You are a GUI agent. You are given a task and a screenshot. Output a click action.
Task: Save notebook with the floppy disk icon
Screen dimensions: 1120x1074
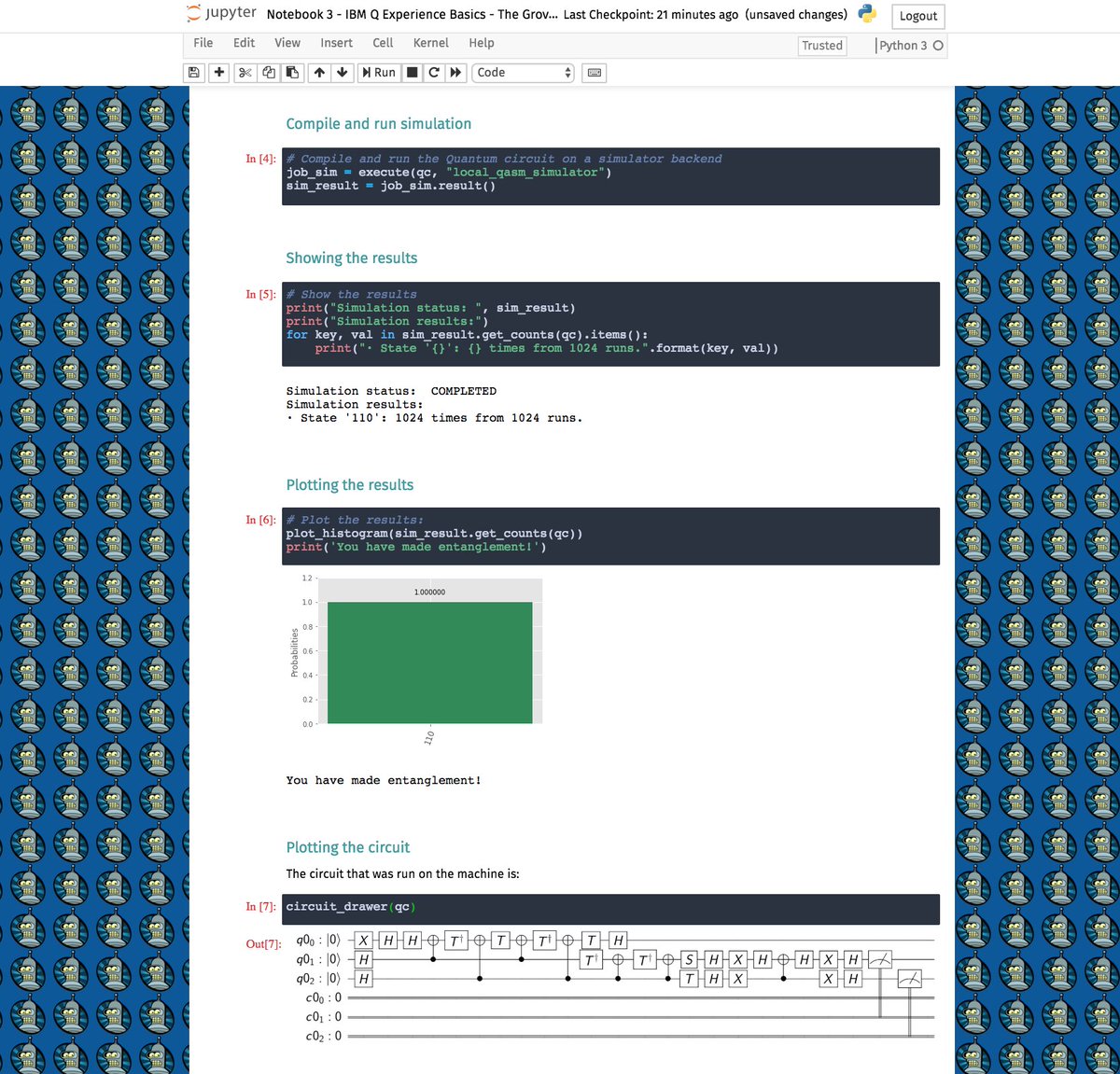(x=194, y=73)
